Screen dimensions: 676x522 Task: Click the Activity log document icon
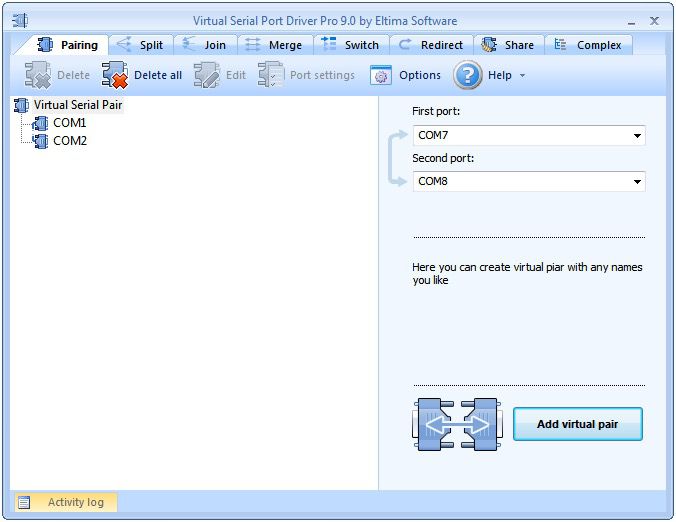coord(24,503)
